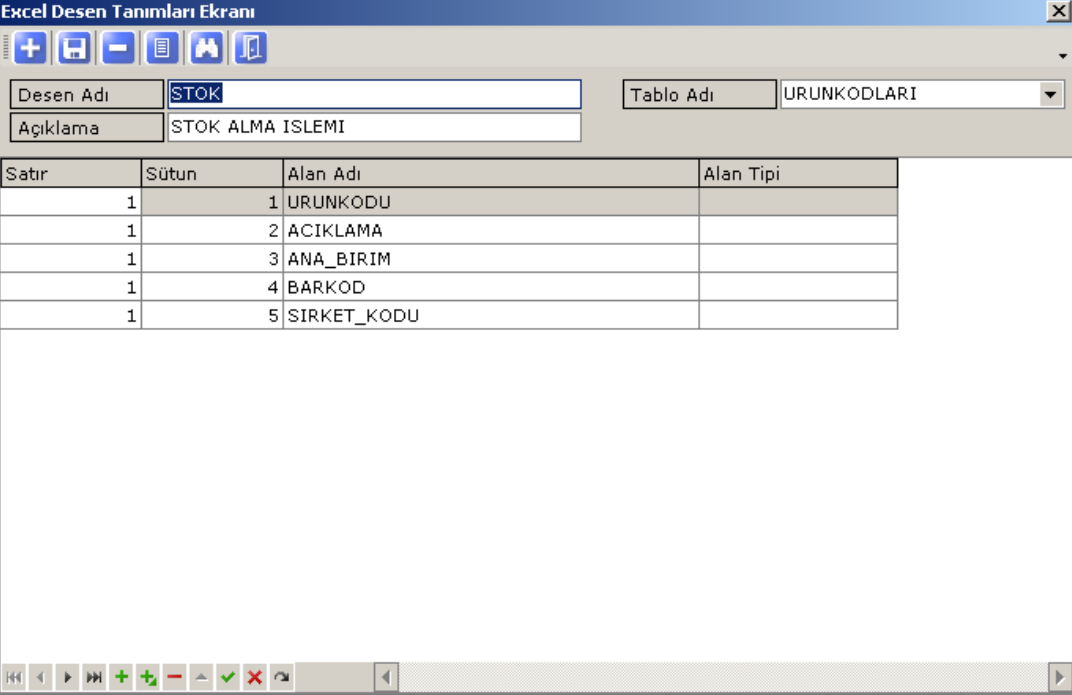
Task: Click the Edit row triangle navigator icon
Action: (201, 677)
